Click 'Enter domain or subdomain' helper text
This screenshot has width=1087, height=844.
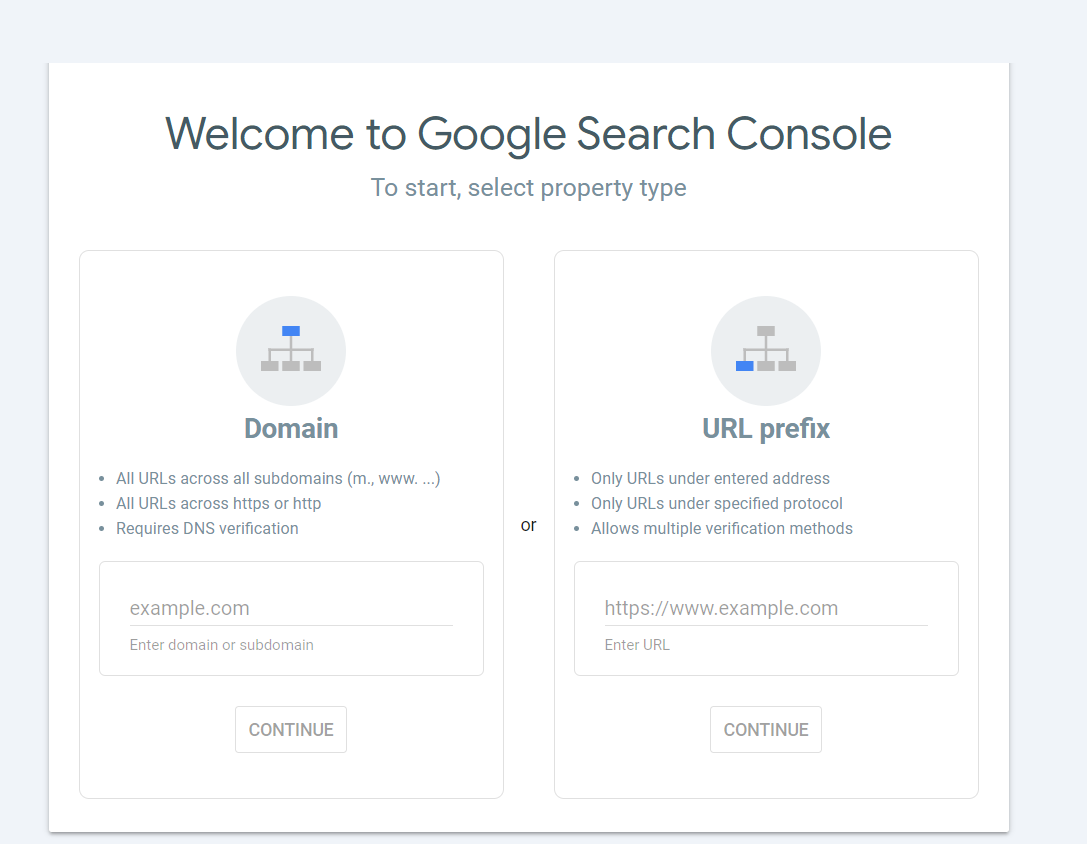pyautogui.click(x=222, y=645)
